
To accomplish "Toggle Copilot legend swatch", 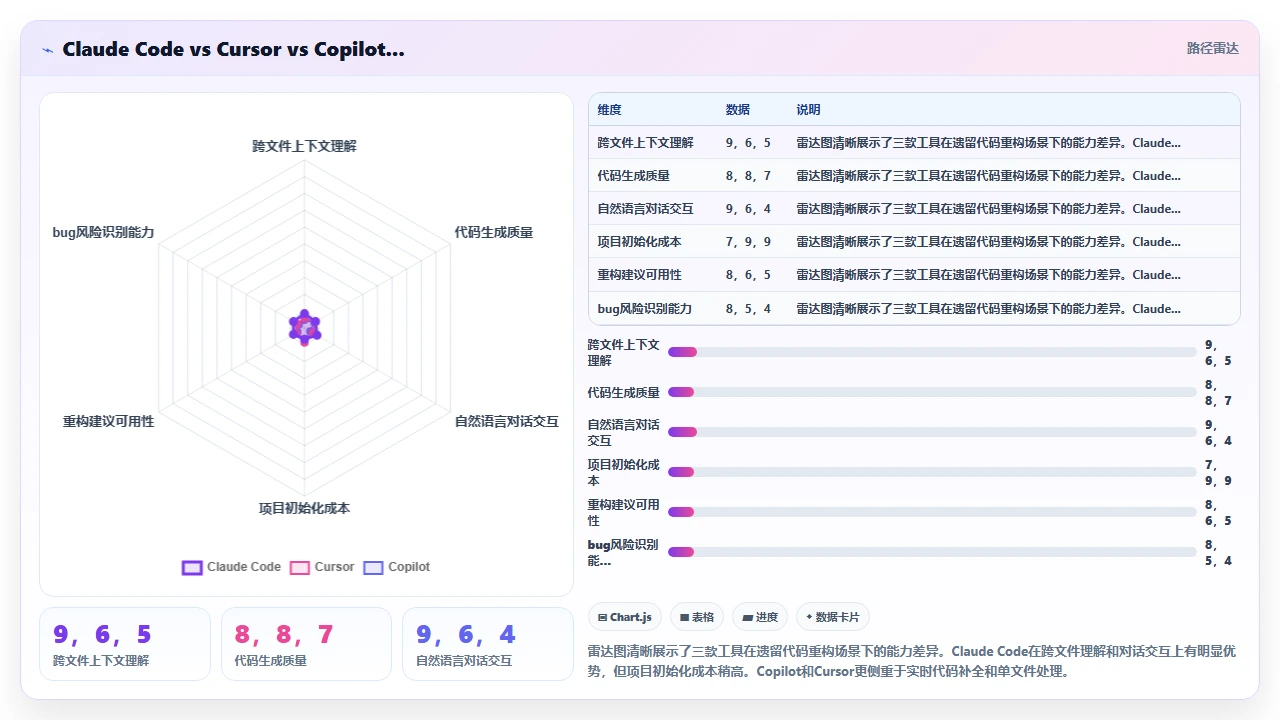I will pos(373,567).
